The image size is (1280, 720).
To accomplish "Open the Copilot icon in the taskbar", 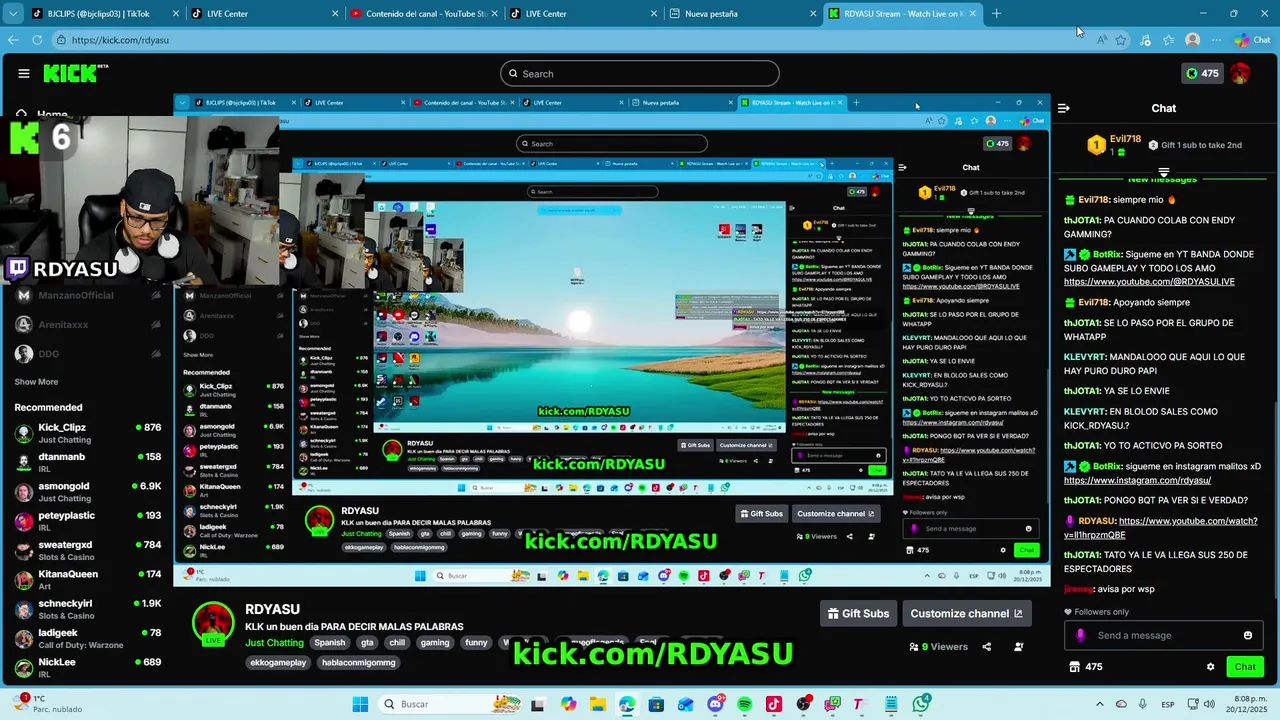I will coord(568,704).
